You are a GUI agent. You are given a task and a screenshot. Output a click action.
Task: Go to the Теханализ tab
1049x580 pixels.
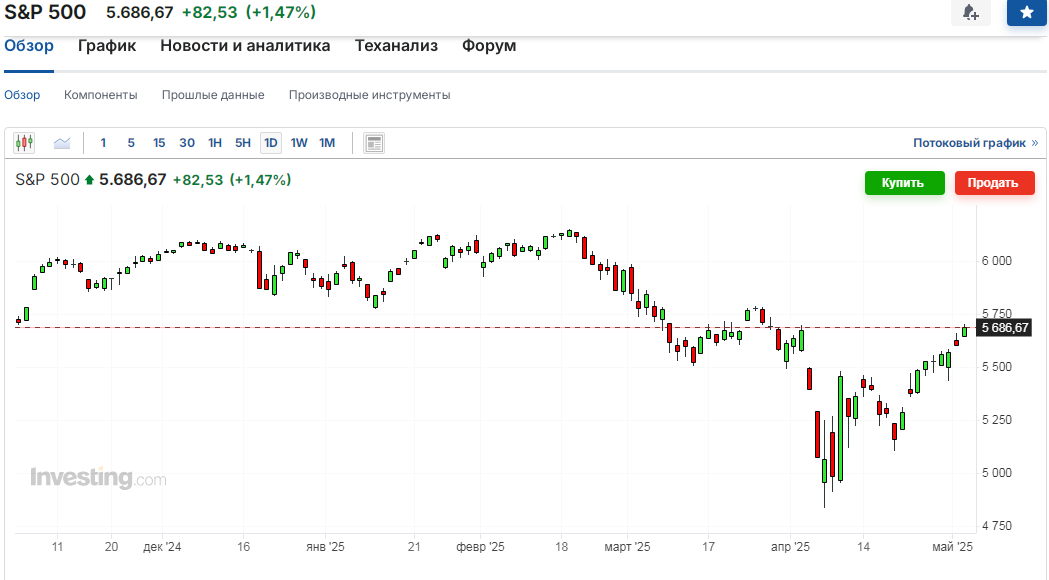tap(396, 45)
